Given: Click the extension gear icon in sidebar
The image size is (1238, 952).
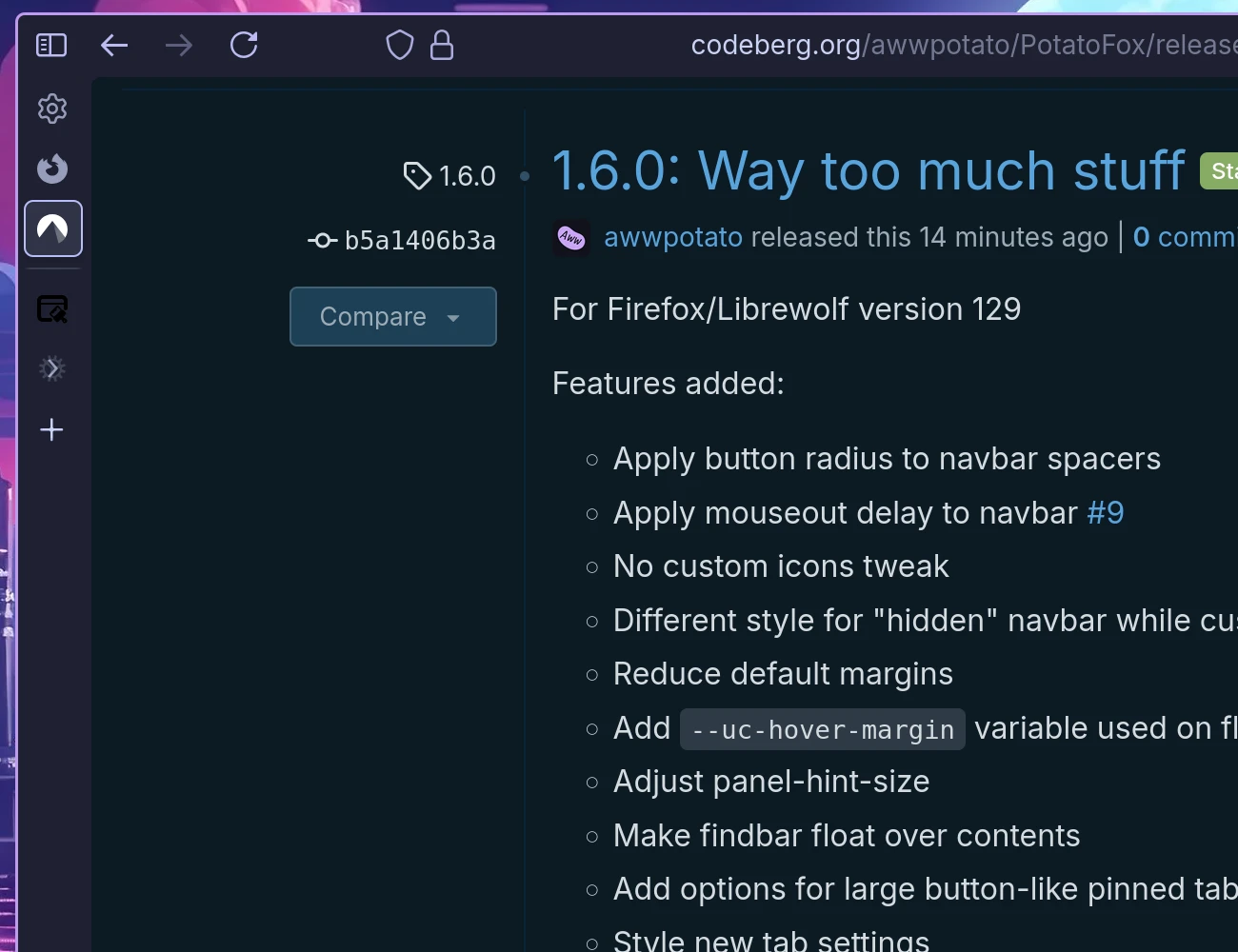Looking at the screenshot, I should (x=52, y=369).
